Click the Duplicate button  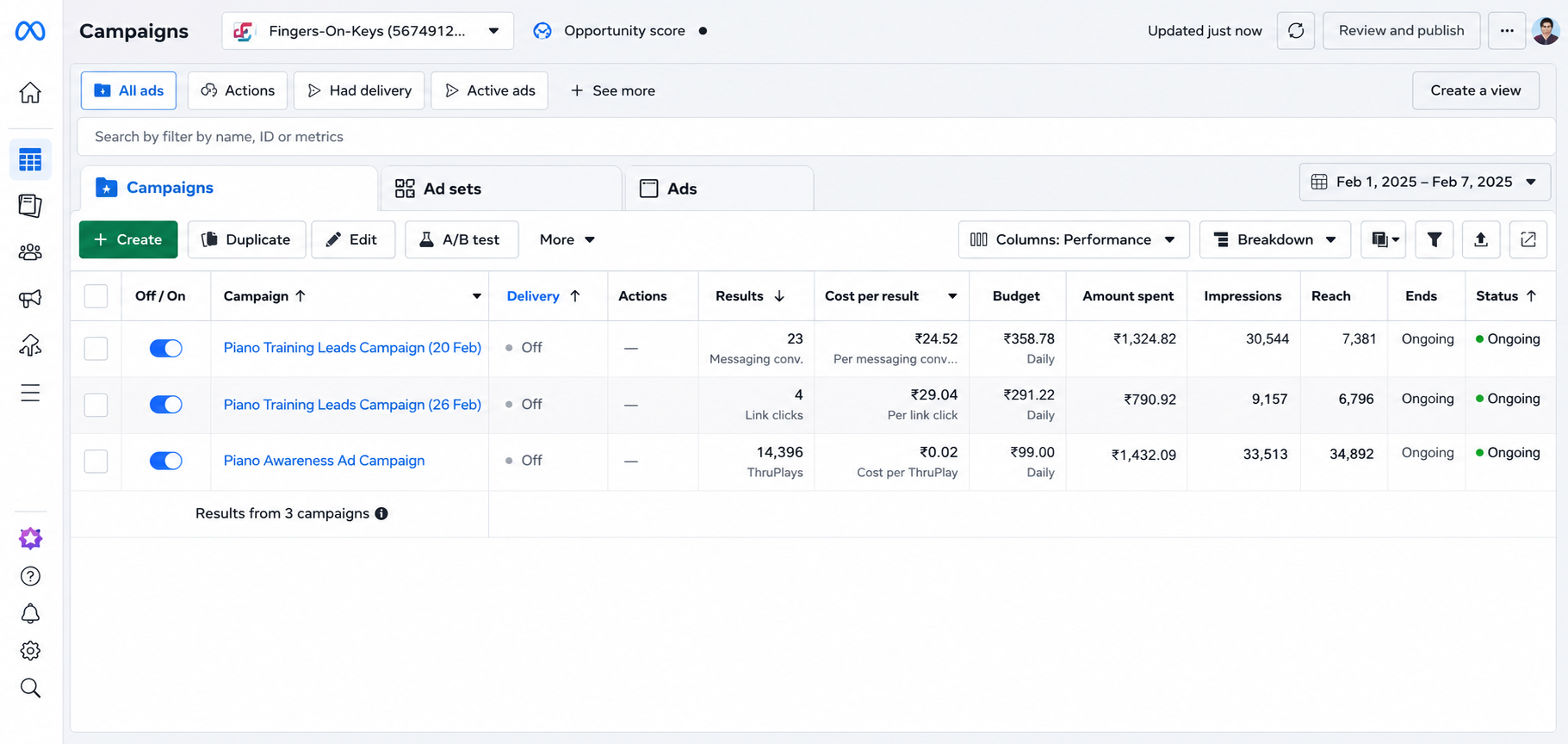246,239
